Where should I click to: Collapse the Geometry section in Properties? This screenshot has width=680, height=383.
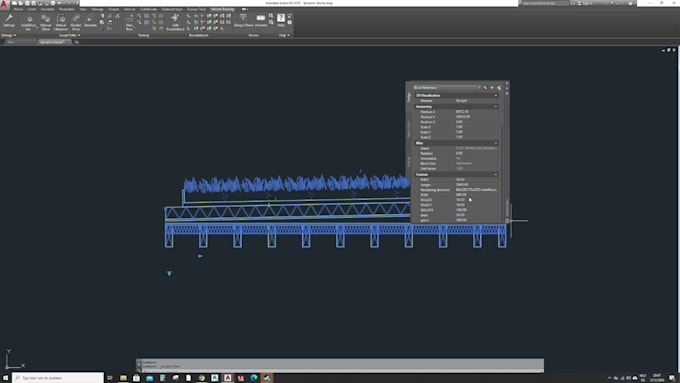pyautogui.click(x=496, y=107)
